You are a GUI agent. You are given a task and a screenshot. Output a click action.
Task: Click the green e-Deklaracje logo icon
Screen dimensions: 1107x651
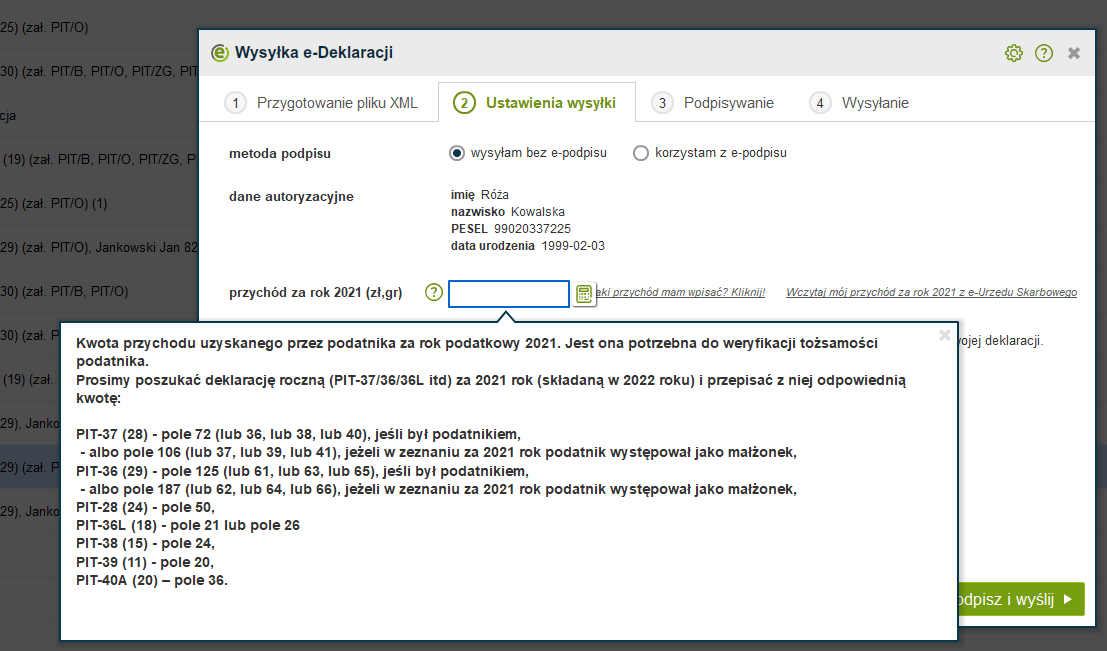219,53
